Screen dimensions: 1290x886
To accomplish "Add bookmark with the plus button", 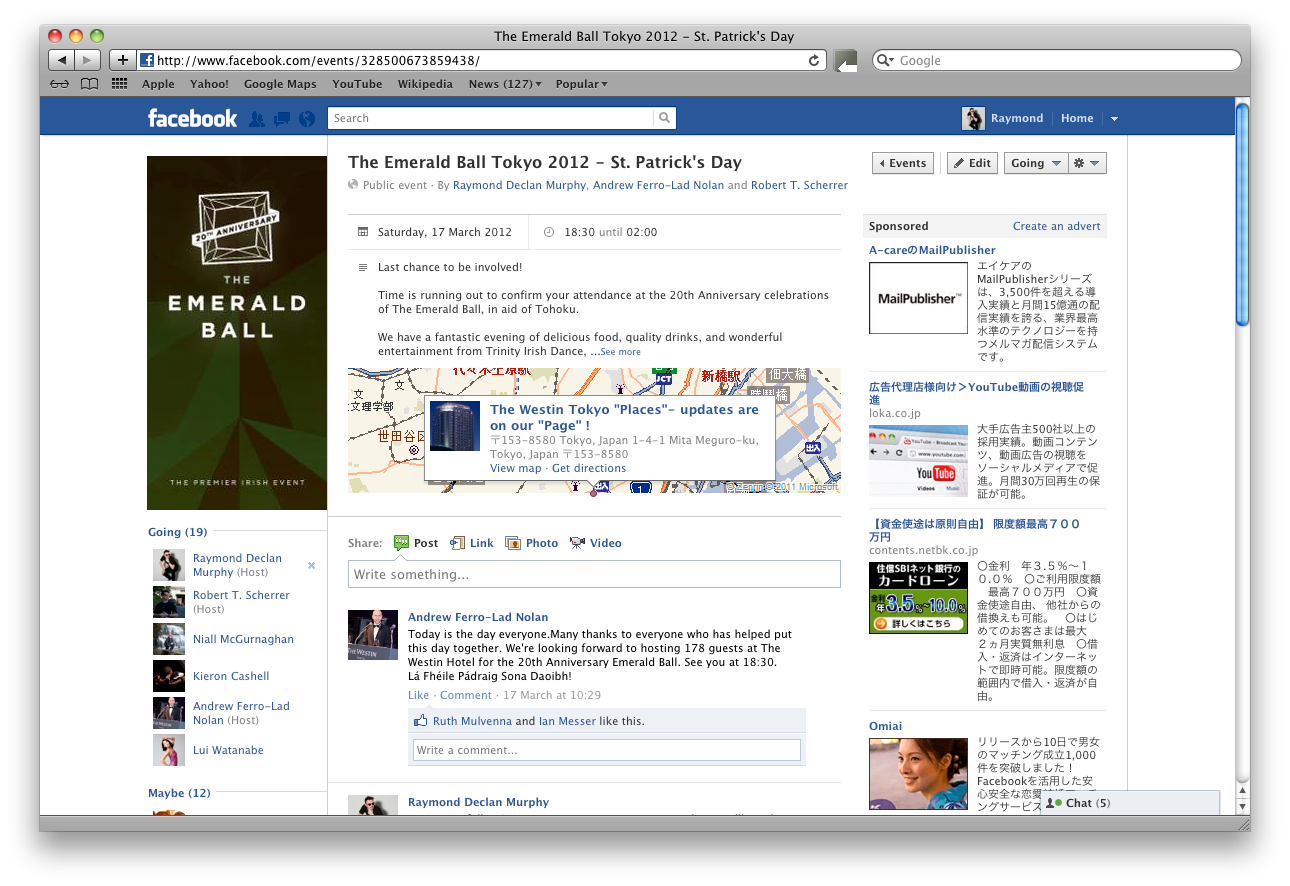I will (122, 60).
